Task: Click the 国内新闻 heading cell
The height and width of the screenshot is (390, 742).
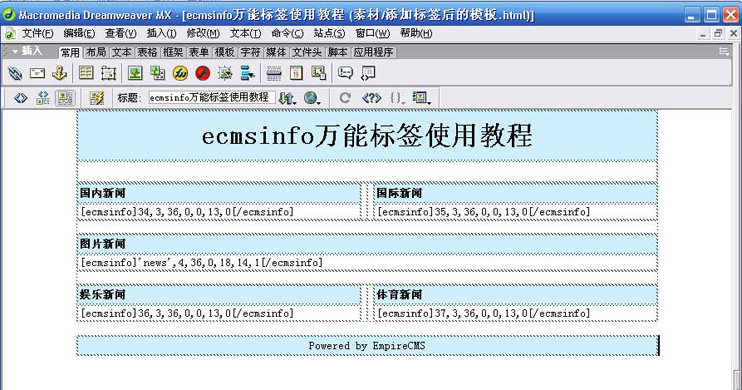Action: [220, 193]
